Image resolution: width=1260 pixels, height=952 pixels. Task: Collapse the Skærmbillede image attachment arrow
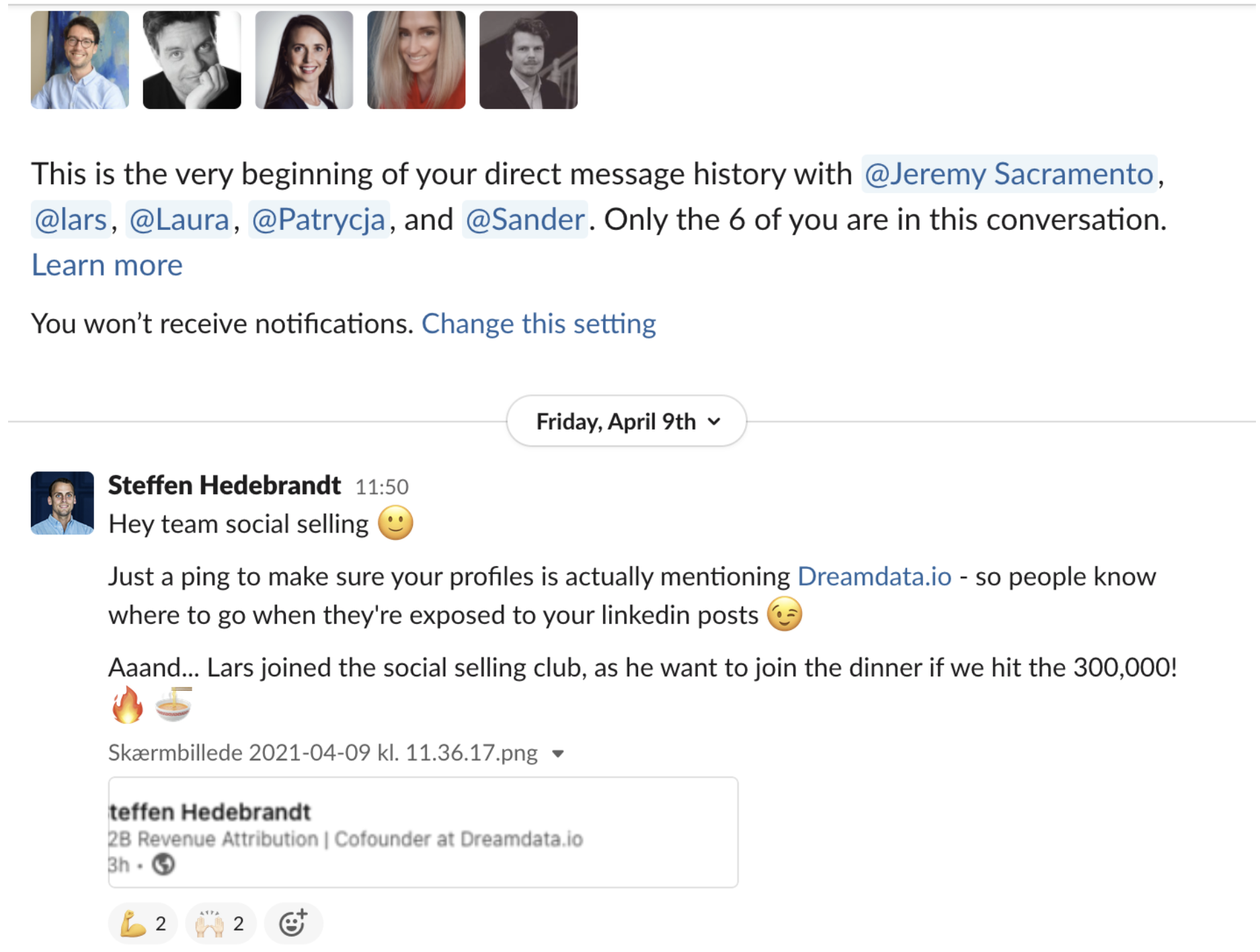pos(558,754)
